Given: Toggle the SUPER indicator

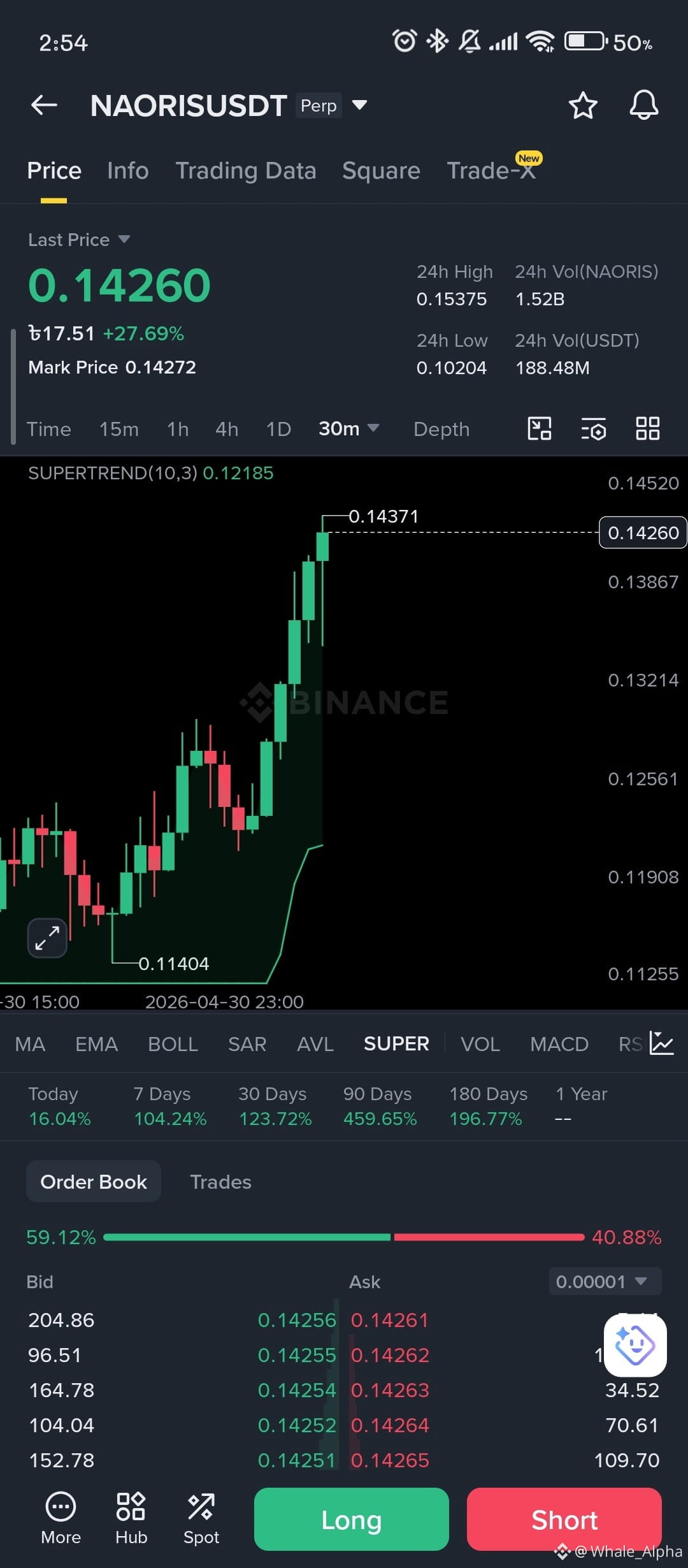Looking at the screenshot, I should click(396, 1044).
